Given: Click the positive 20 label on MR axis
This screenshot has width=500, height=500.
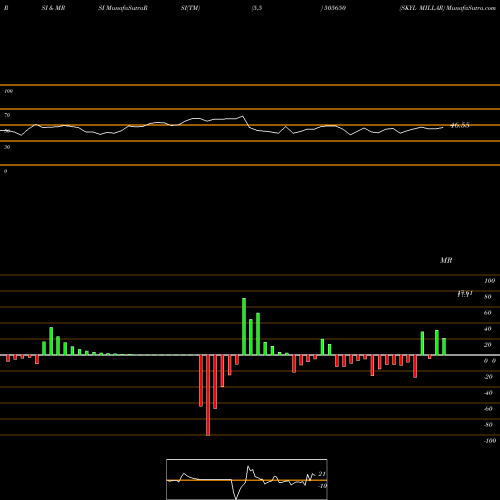Looking at the screenshot, I should point(488,345).
